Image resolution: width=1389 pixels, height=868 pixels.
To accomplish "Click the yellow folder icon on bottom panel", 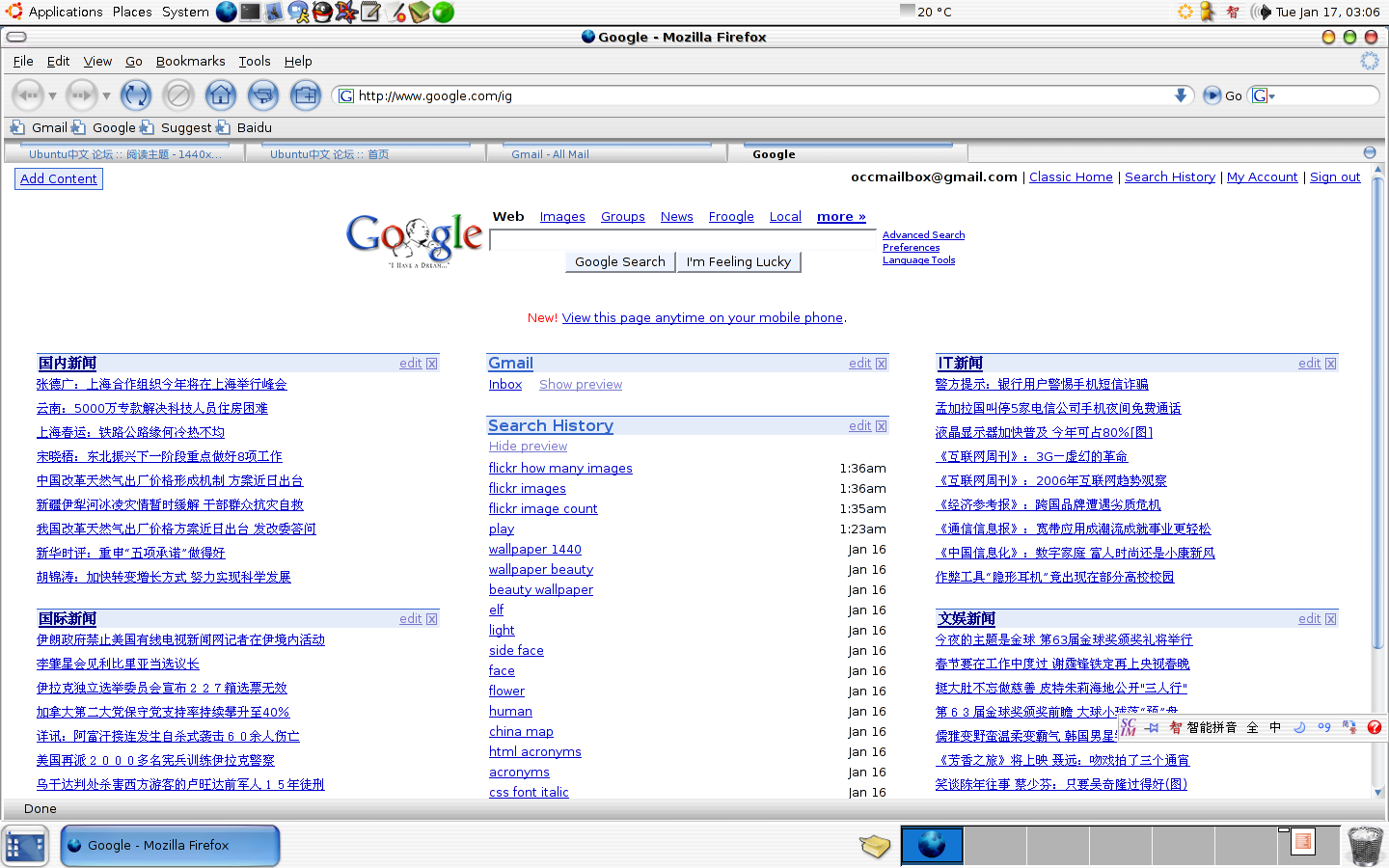I will (x=875, y=846).
